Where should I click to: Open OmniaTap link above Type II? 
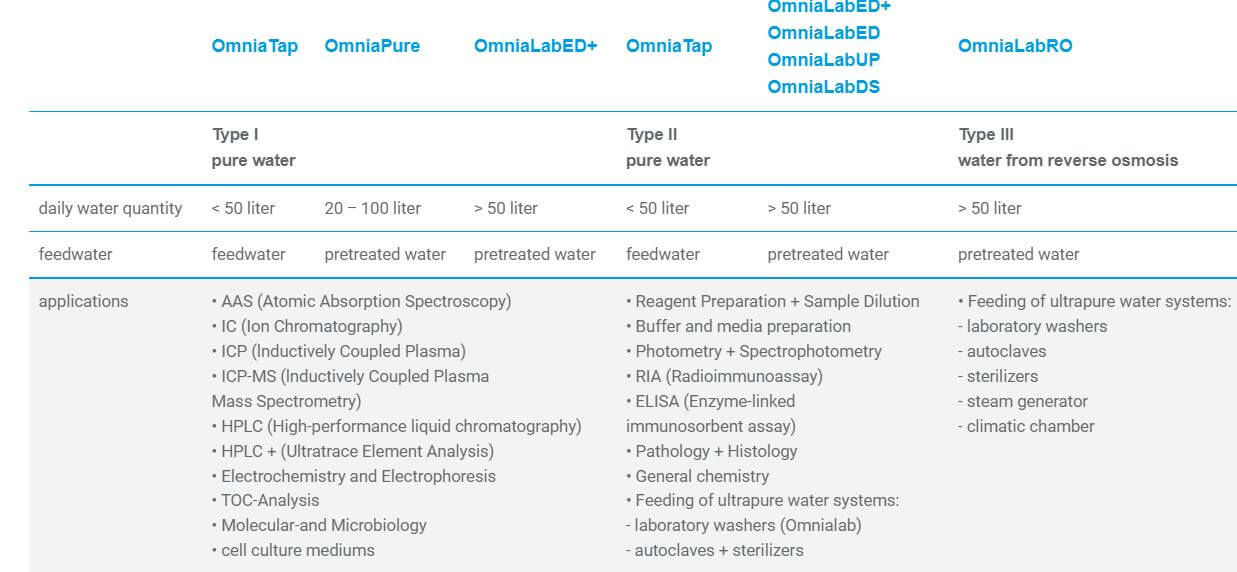pyautogui.click(x=668, y=46)
